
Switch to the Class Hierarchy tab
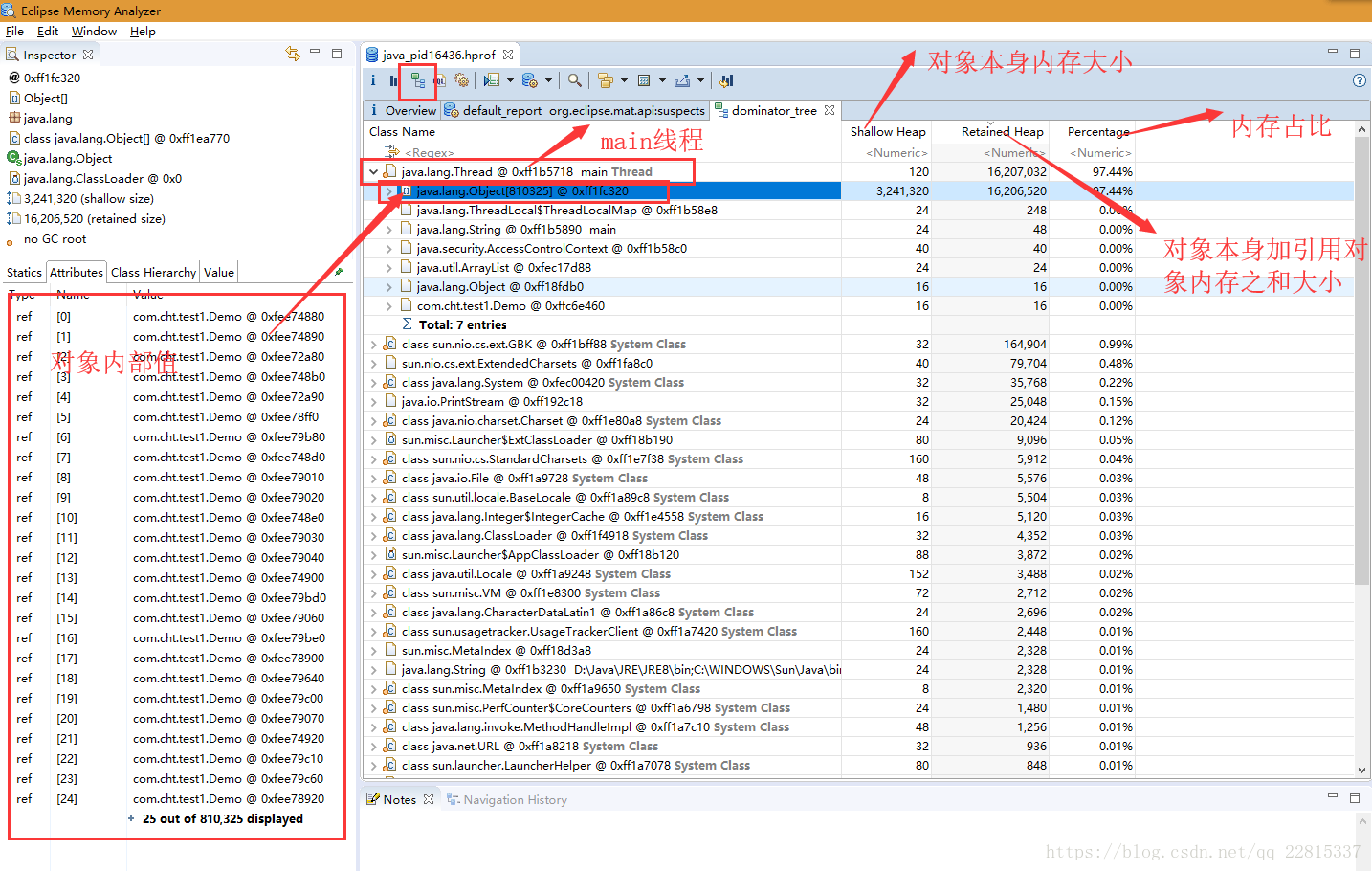point(153,272)
